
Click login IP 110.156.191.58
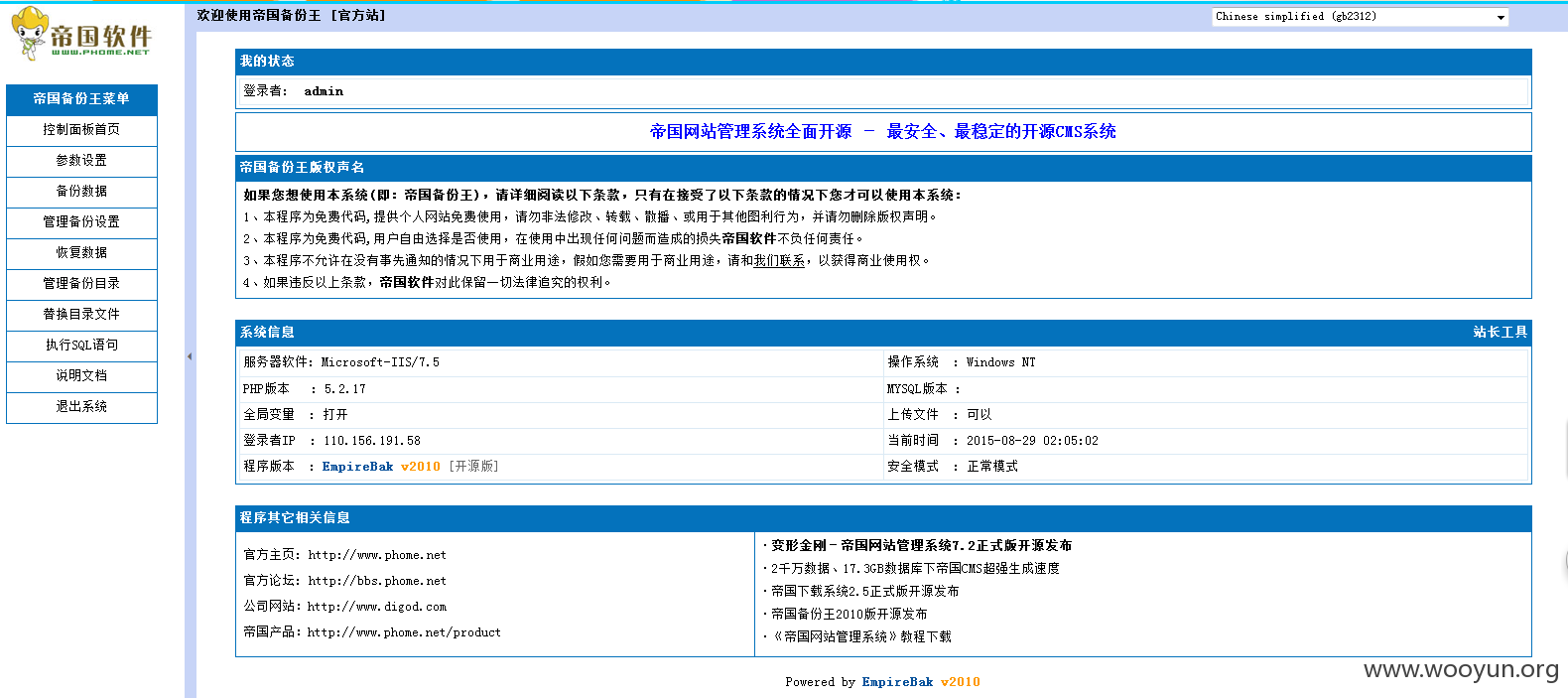pos(372,441)
